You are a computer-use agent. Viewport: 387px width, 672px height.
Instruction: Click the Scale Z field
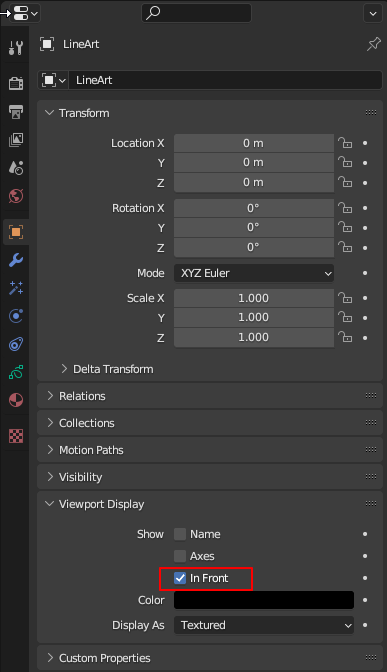(254, 338)
